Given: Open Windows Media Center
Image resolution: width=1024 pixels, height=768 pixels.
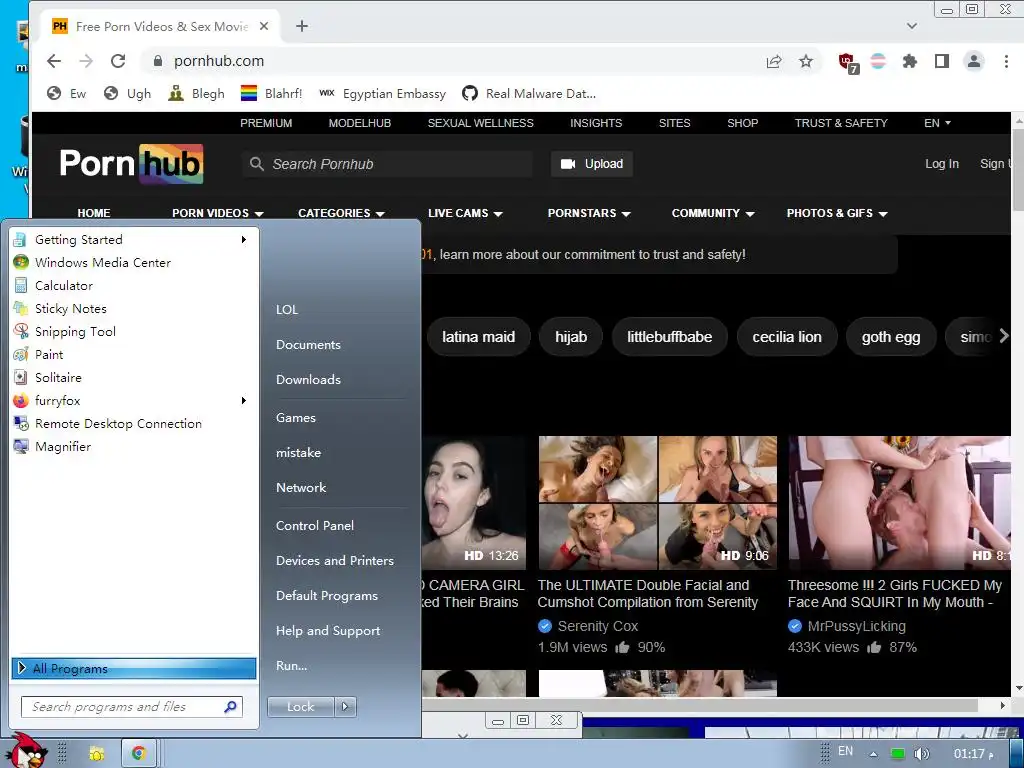Looking at the screenshot, I should pos(103,263).
